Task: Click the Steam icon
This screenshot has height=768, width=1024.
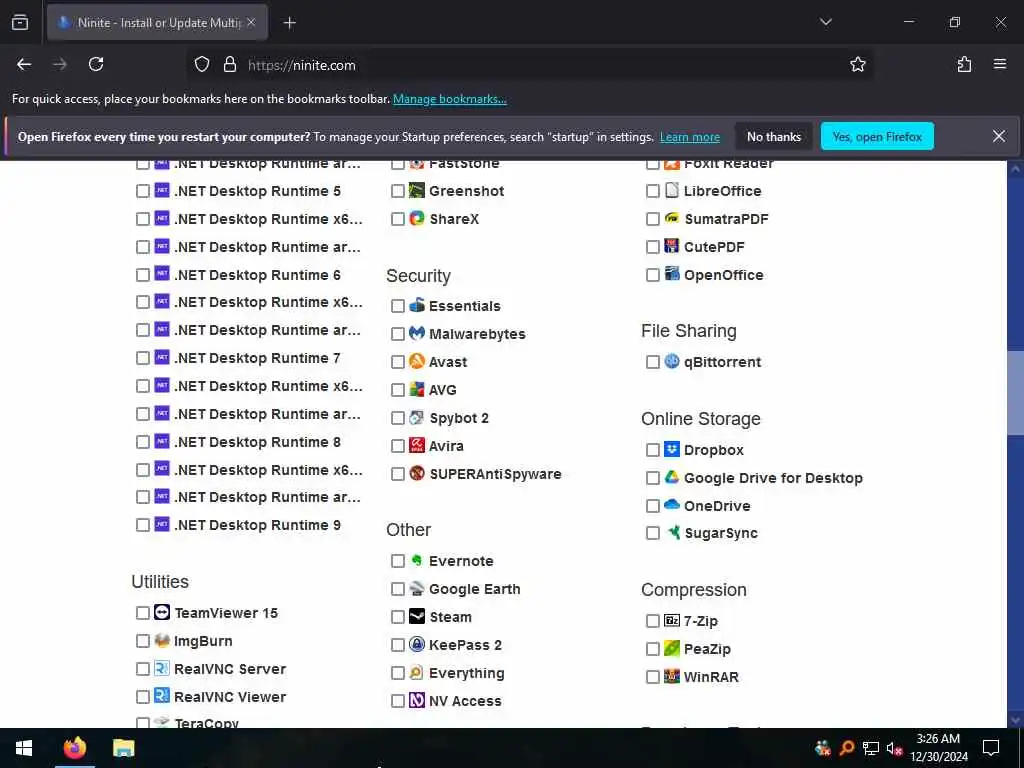Action: click(x=417, y=616)
